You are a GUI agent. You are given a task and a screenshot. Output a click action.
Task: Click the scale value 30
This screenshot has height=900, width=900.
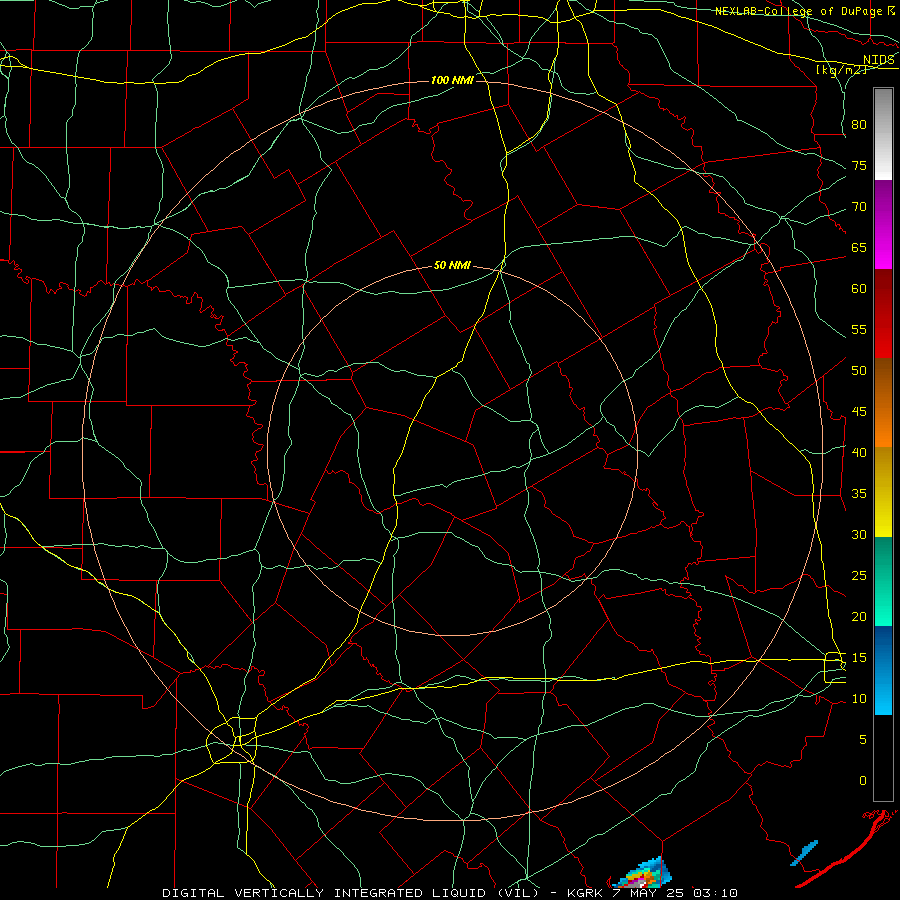(859, 534)
